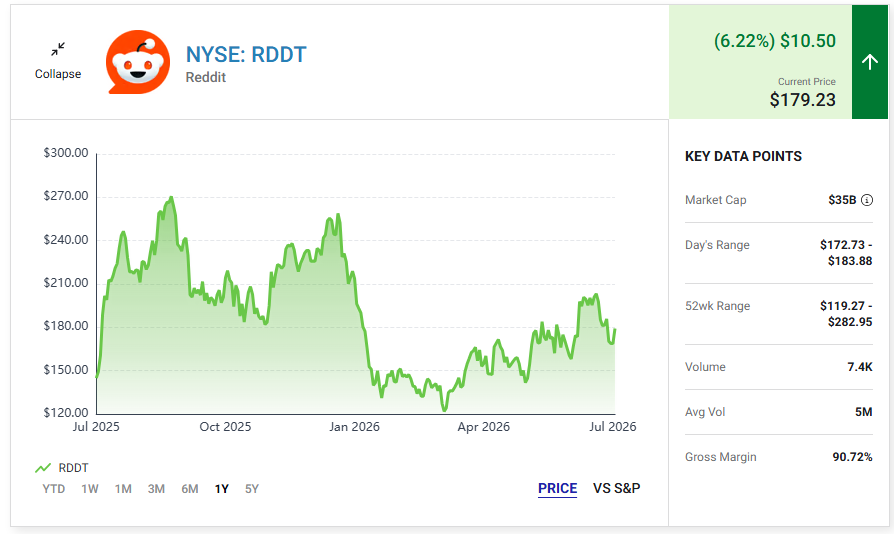The height and width of the screenshot is (534, 894).
Task: Click the Gross Margin value 90.72%
Action: (852, 457)
